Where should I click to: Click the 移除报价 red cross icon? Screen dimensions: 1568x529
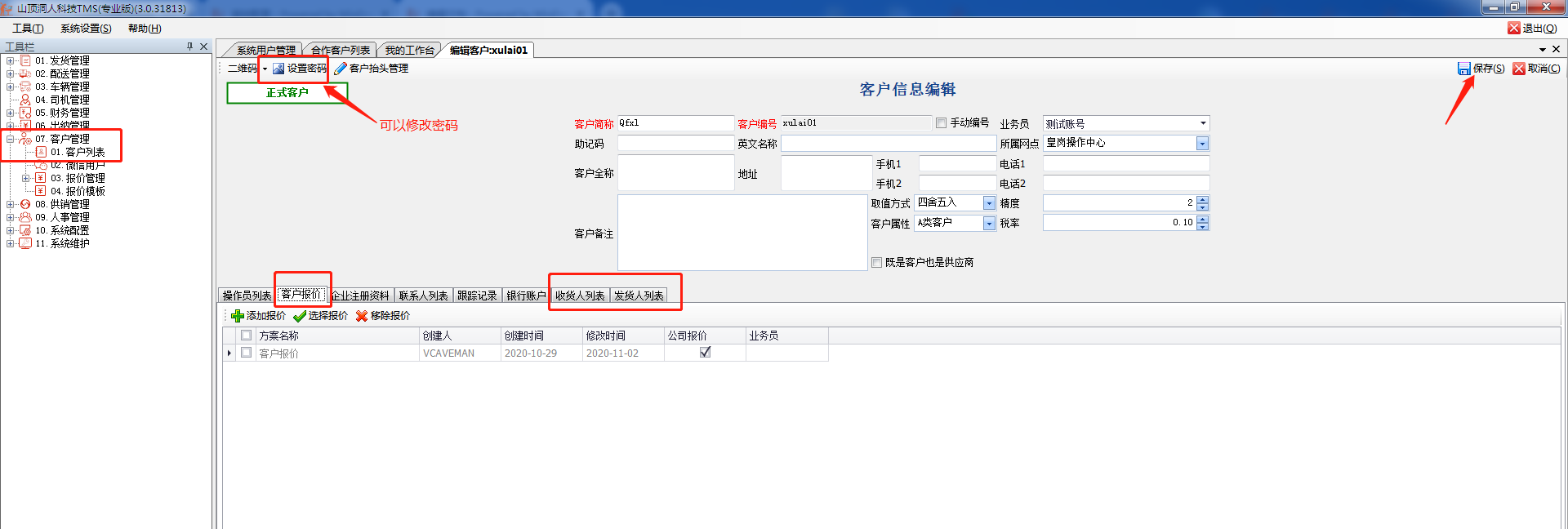pyautogui.click(x=362, y=316)
